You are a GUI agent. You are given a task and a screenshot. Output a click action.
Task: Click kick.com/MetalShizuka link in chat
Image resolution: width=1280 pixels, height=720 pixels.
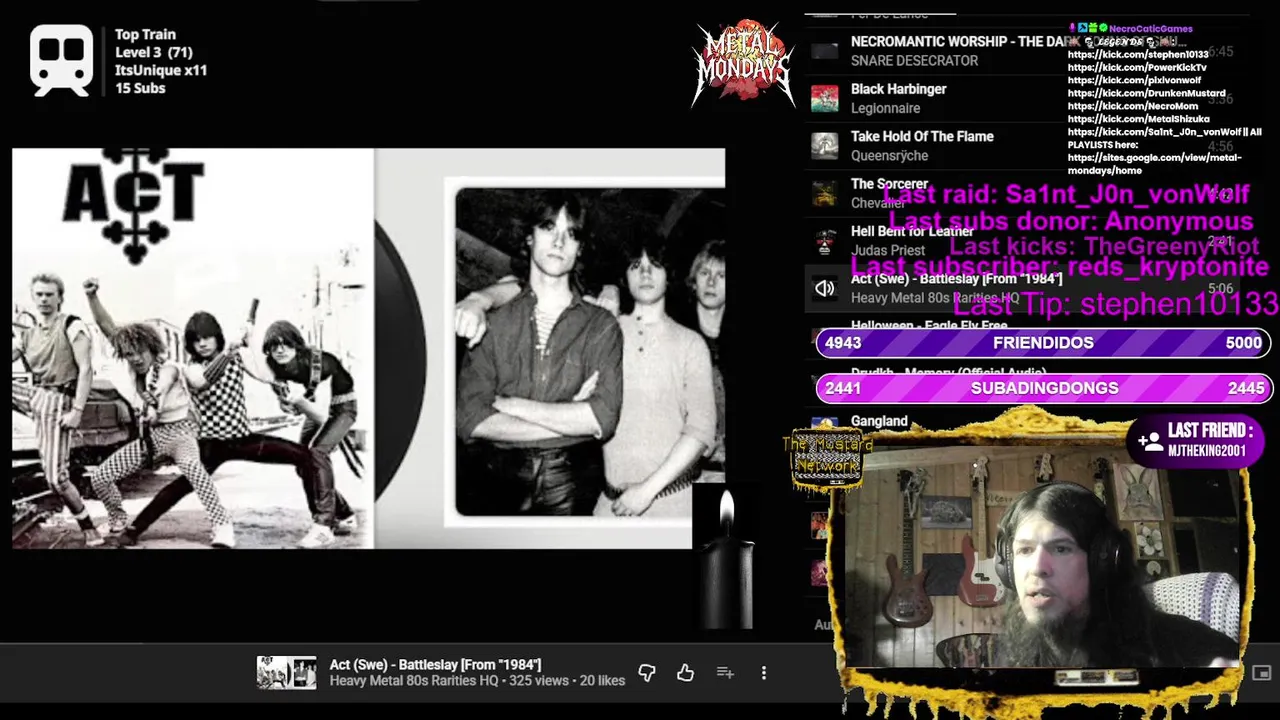point(1138,119)
